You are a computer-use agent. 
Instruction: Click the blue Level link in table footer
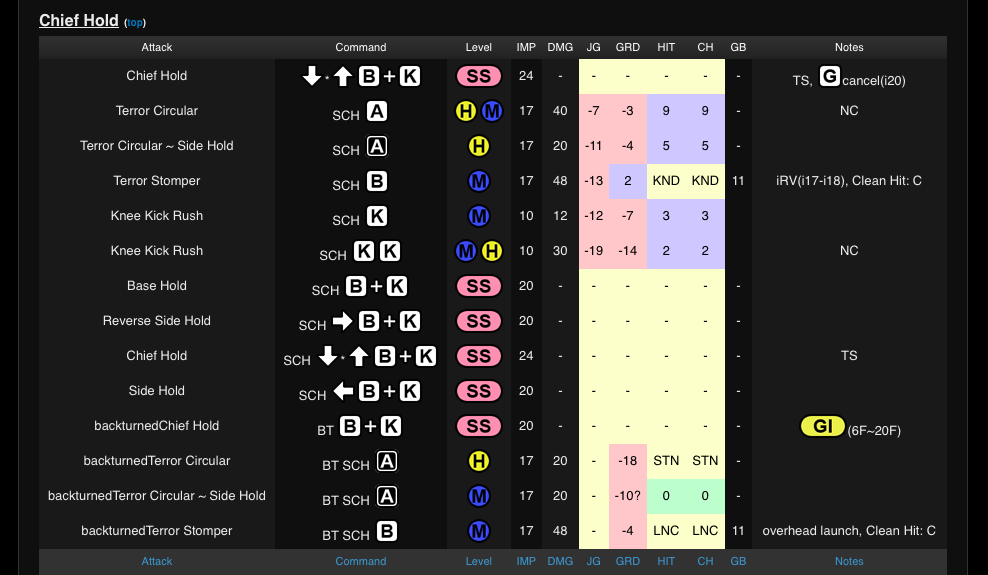pos(479,561)
